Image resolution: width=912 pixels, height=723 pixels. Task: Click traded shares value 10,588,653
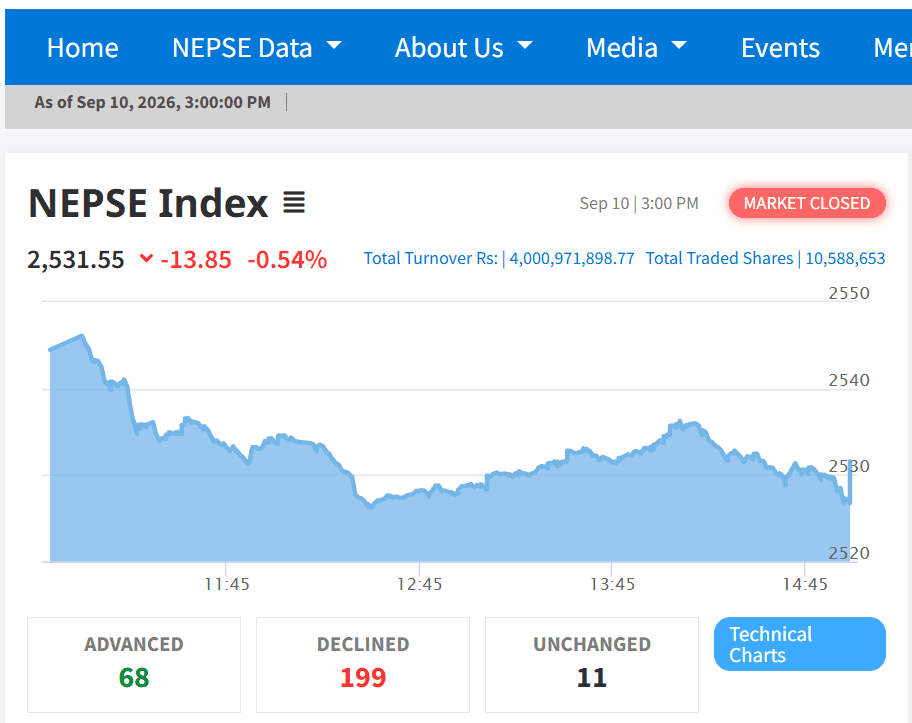coord(845,258)
